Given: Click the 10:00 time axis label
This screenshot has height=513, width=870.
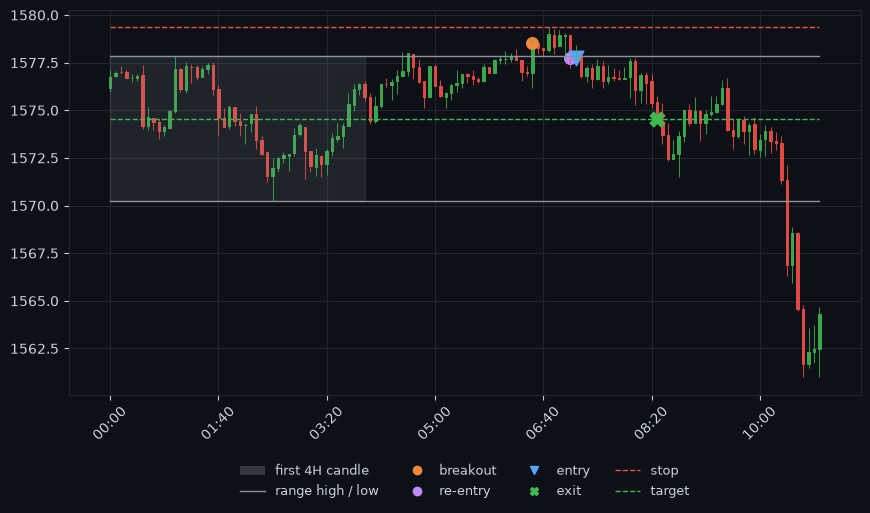Looking at the screenshot, I should tap(759, 423).
